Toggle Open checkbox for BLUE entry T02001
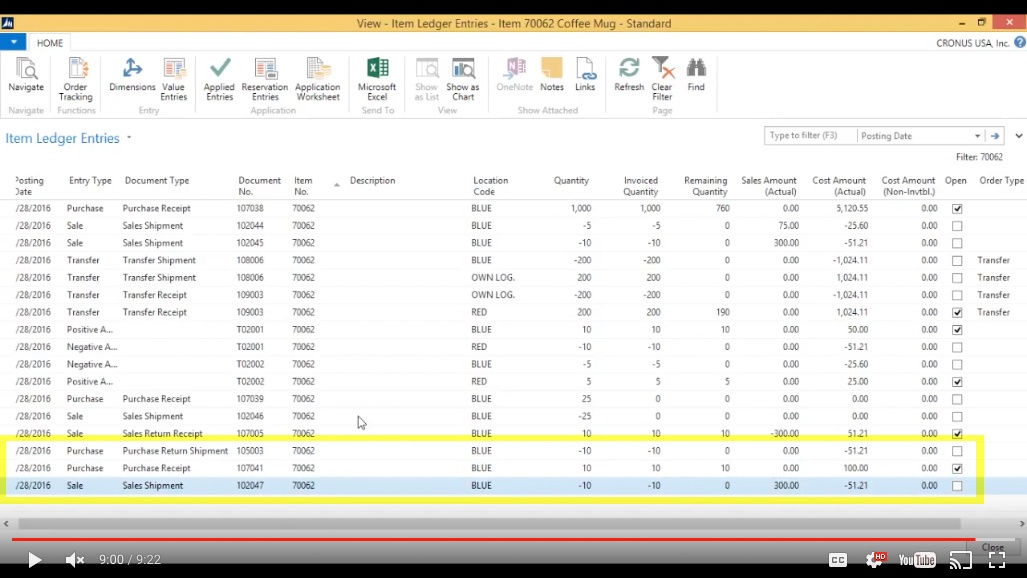This screenshot has width=1027, height=578. 957,330
